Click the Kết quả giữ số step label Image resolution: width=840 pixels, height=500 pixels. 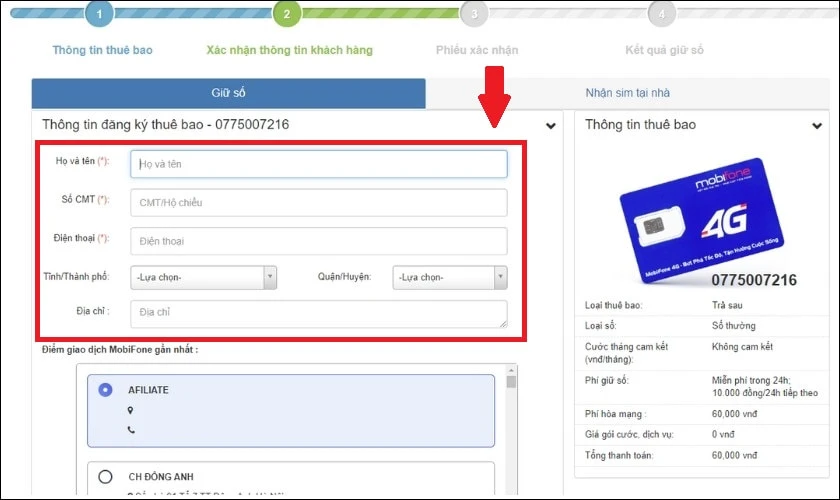tap(664, 50)
